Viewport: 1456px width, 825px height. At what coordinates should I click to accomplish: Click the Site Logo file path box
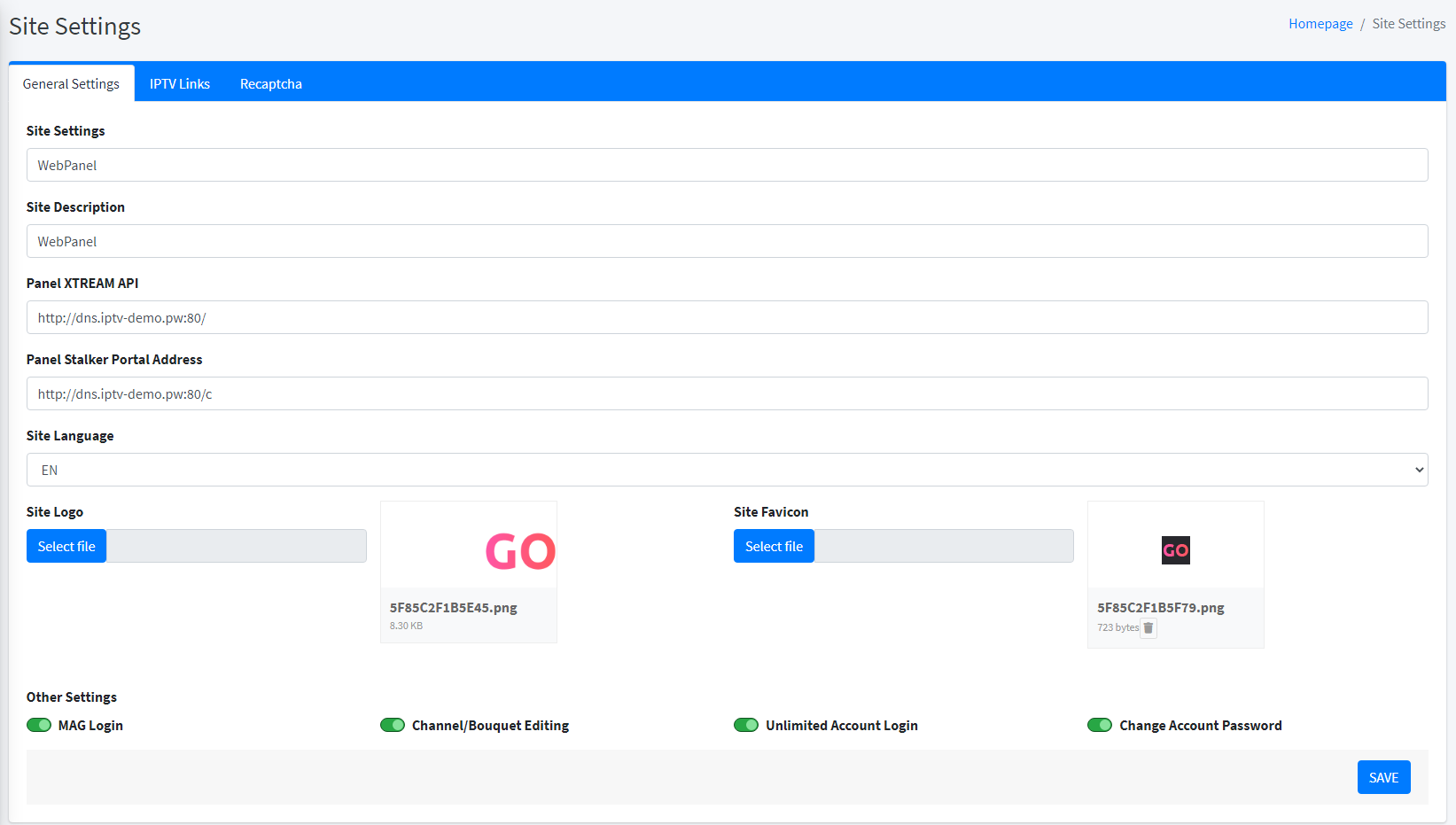tap(237, 546)
